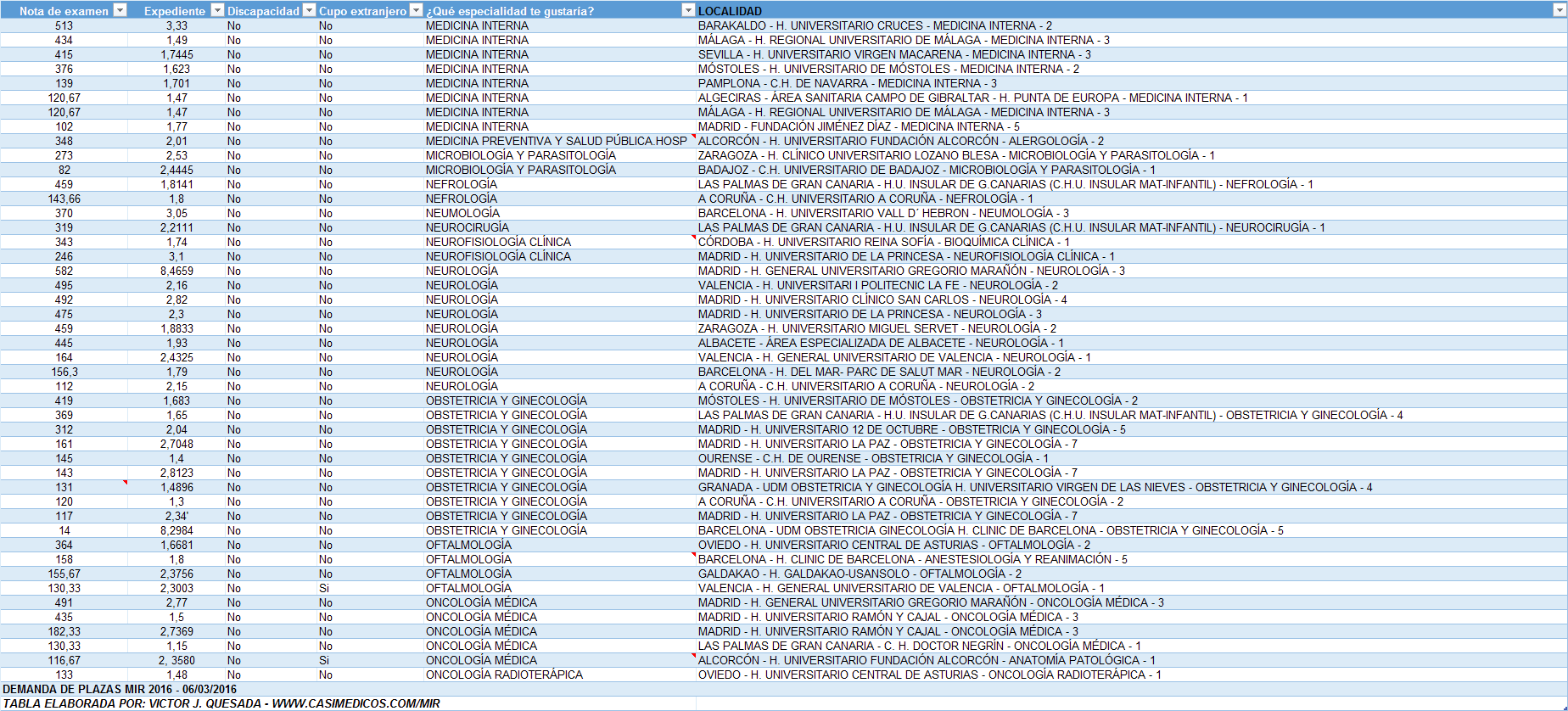The width and height of the screenshot is (1568, 711).
Task: Select the ALGECIRAS Campo de Gibraltar cell
Action: [1132, 98]
